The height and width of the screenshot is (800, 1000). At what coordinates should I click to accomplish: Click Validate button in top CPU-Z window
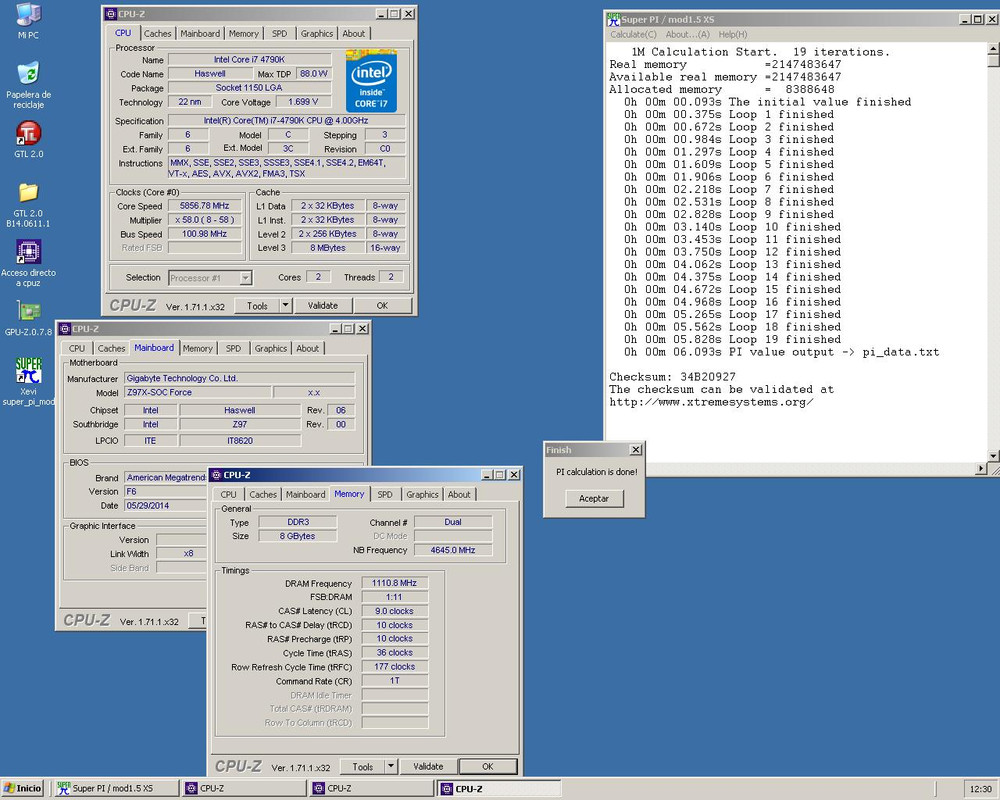pos(323,306)
